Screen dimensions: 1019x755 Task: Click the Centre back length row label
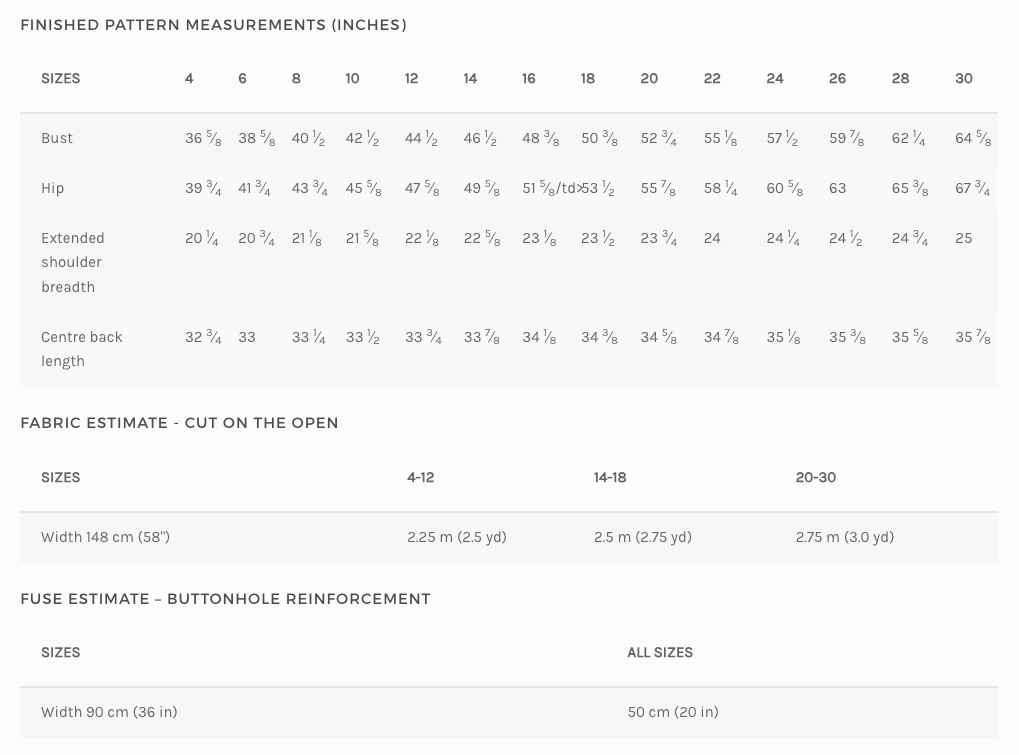(81, 348)
